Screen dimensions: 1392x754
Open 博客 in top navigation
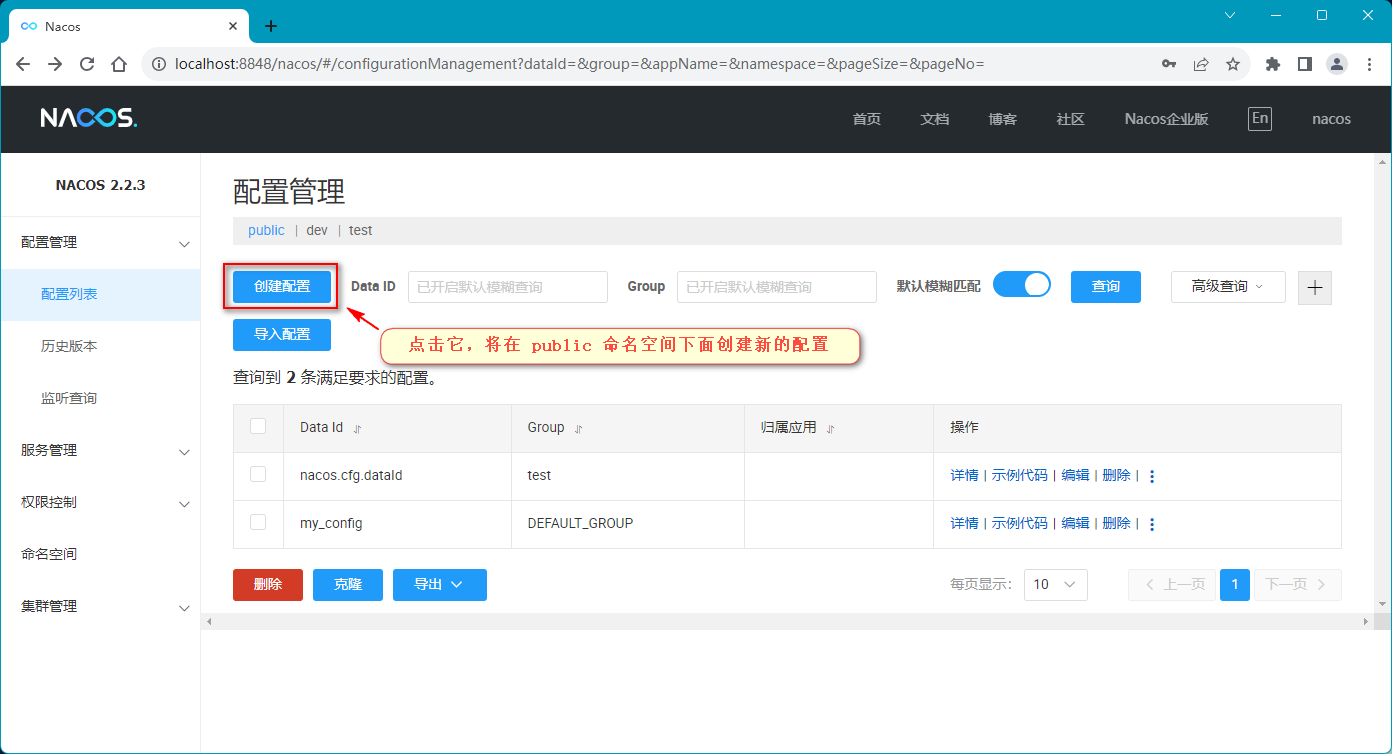pos(1003,118)
